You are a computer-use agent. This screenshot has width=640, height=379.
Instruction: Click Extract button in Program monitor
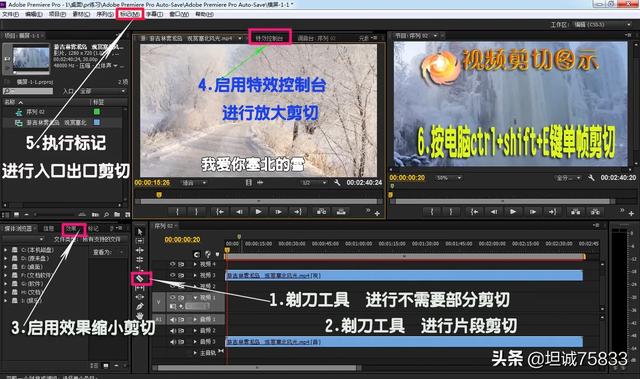pos(596,212)
